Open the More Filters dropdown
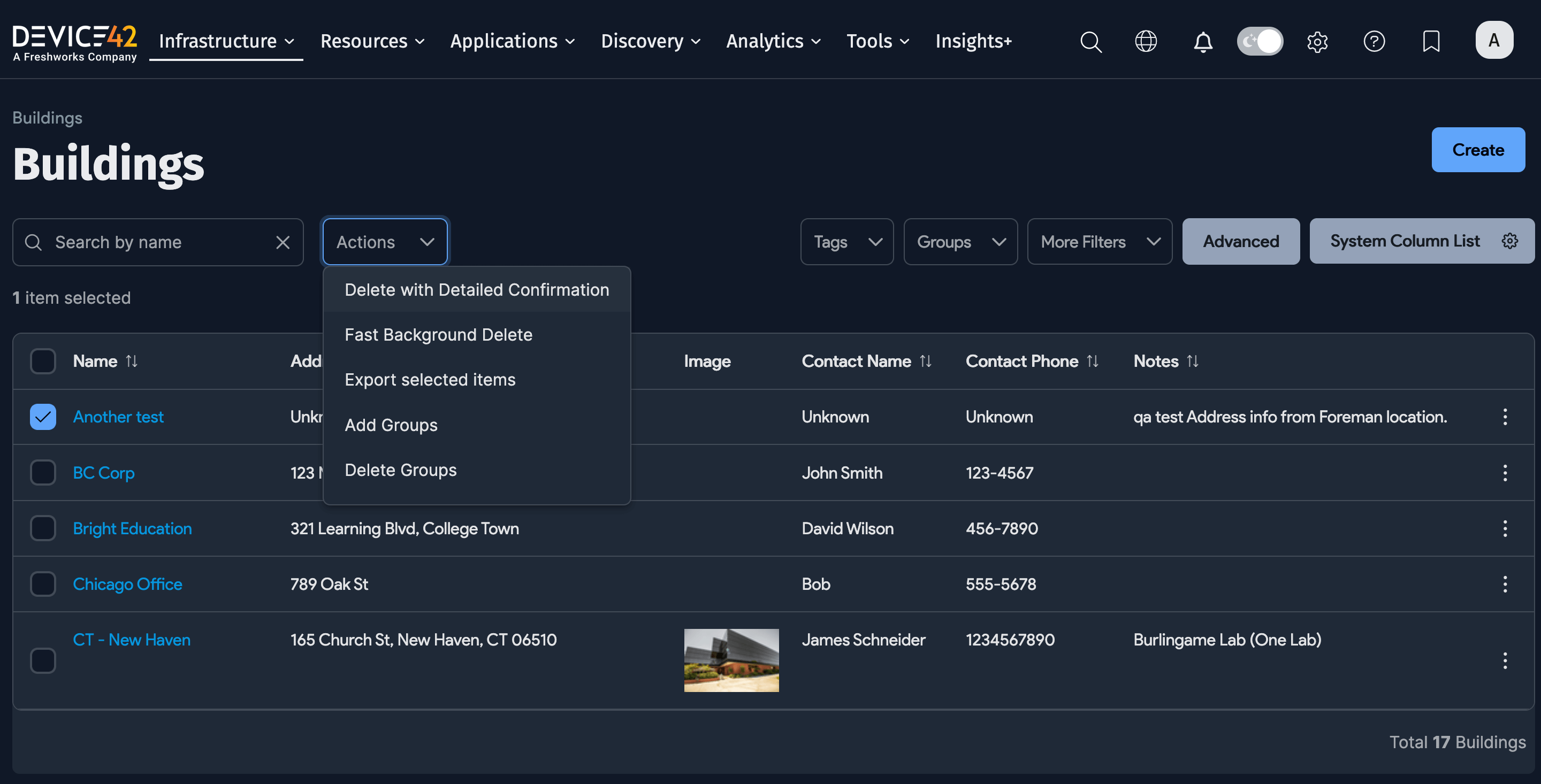 pyautogui.click(x=1100, y=242)
